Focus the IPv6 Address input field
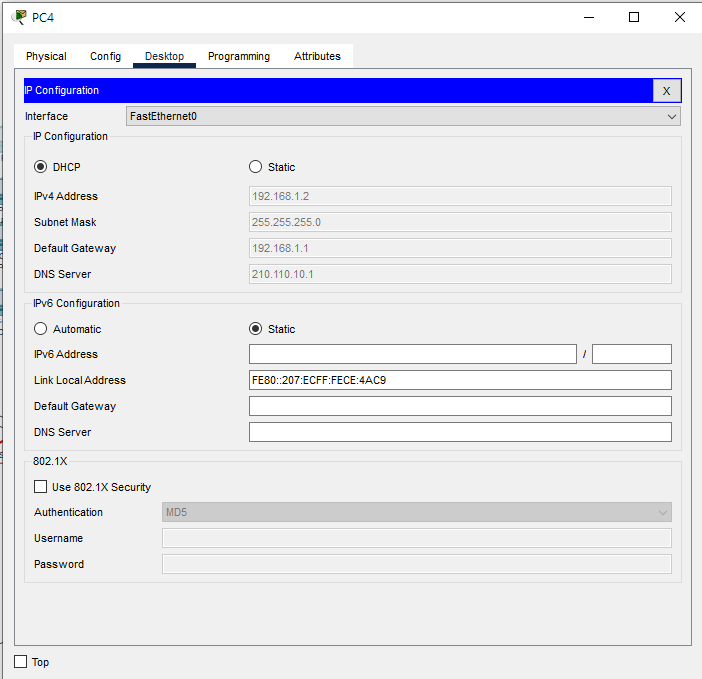The image size is (702, 679). point(412,354)
